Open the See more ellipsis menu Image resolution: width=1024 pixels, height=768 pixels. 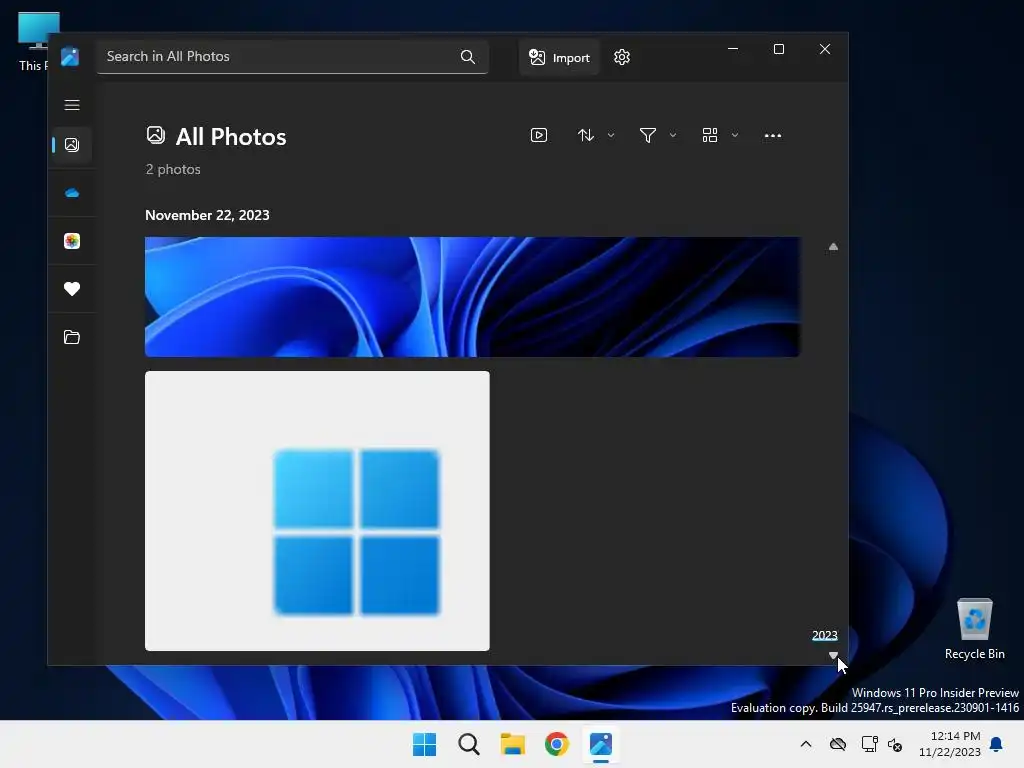773,136
